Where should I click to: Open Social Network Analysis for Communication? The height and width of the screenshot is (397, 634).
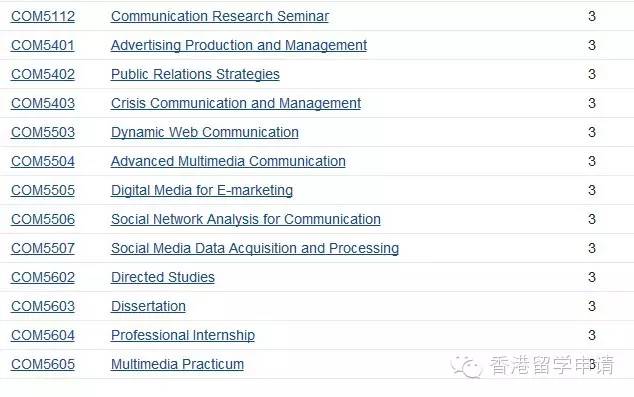(x=246, y=220)
